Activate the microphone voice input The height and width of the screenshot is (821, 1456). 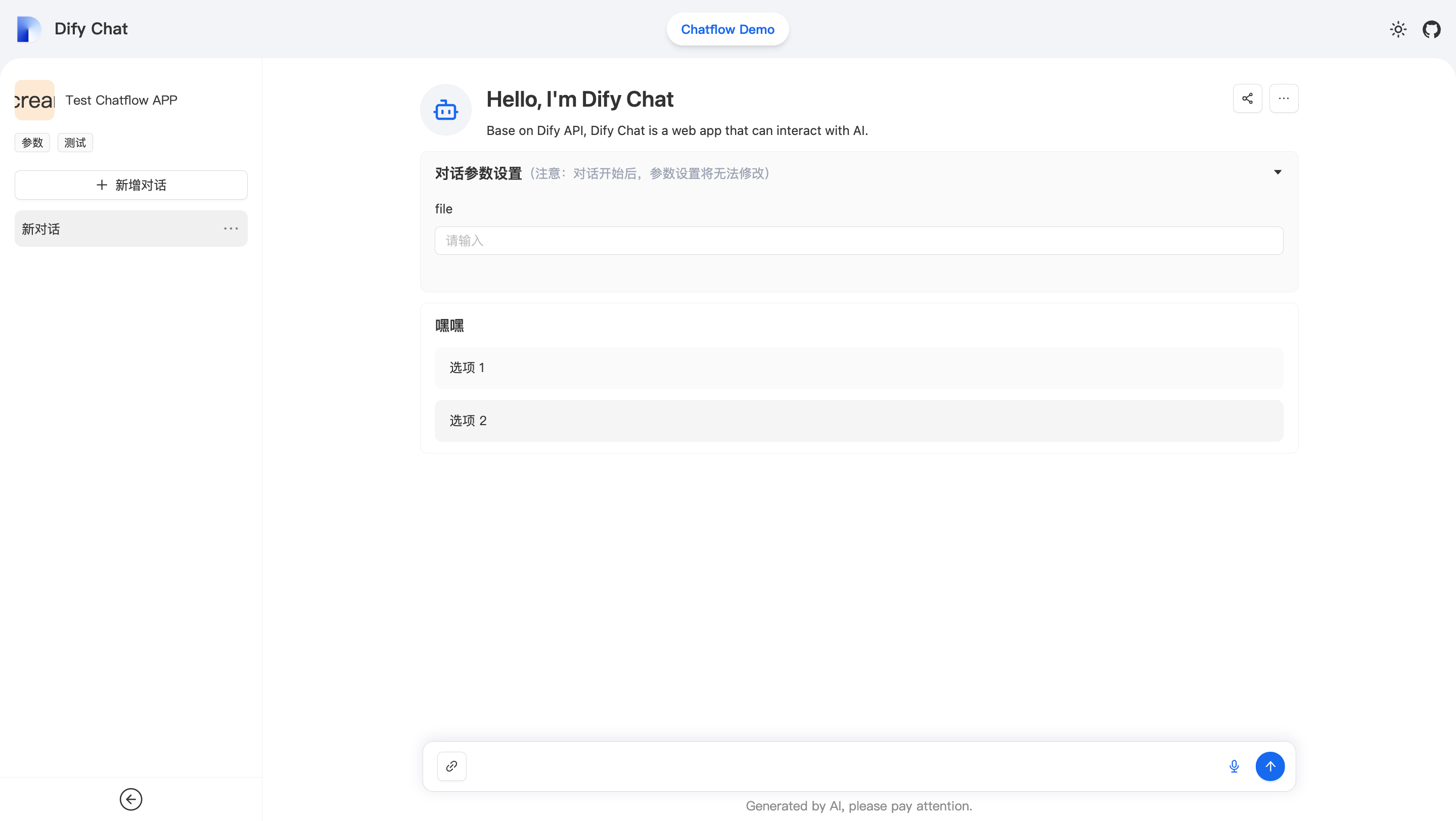coord(1234,766)
